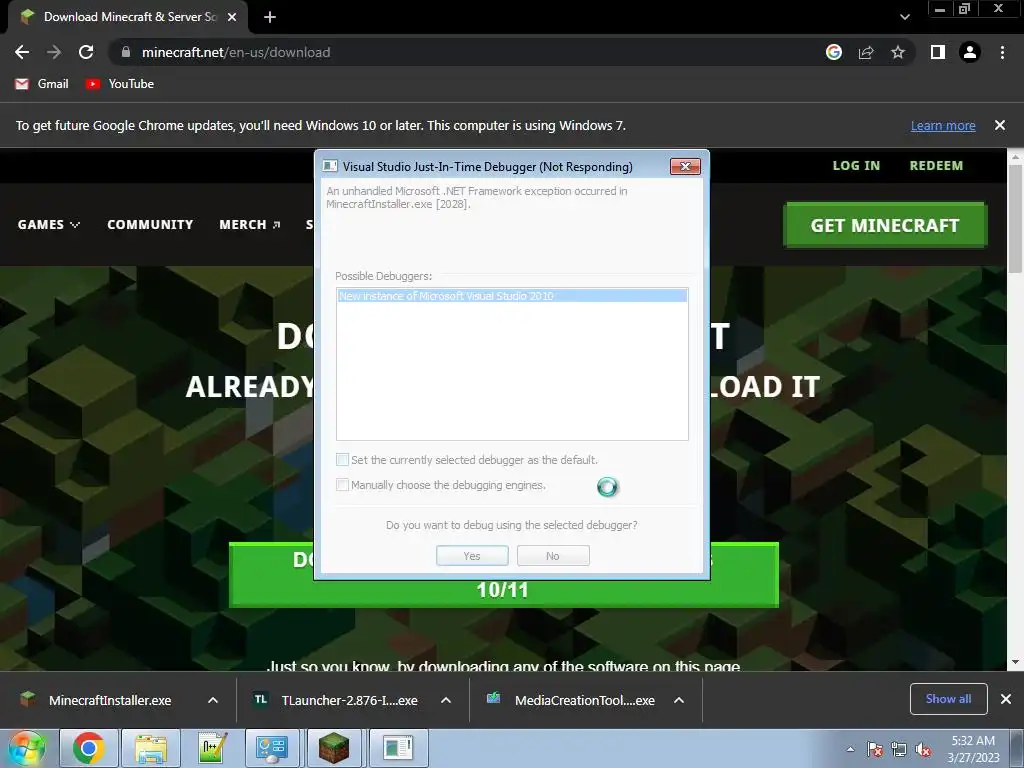This screenshot has height=768, width=1024.
Task: Click the Learn more link in the update notice
Action: (x=943, y=125)
